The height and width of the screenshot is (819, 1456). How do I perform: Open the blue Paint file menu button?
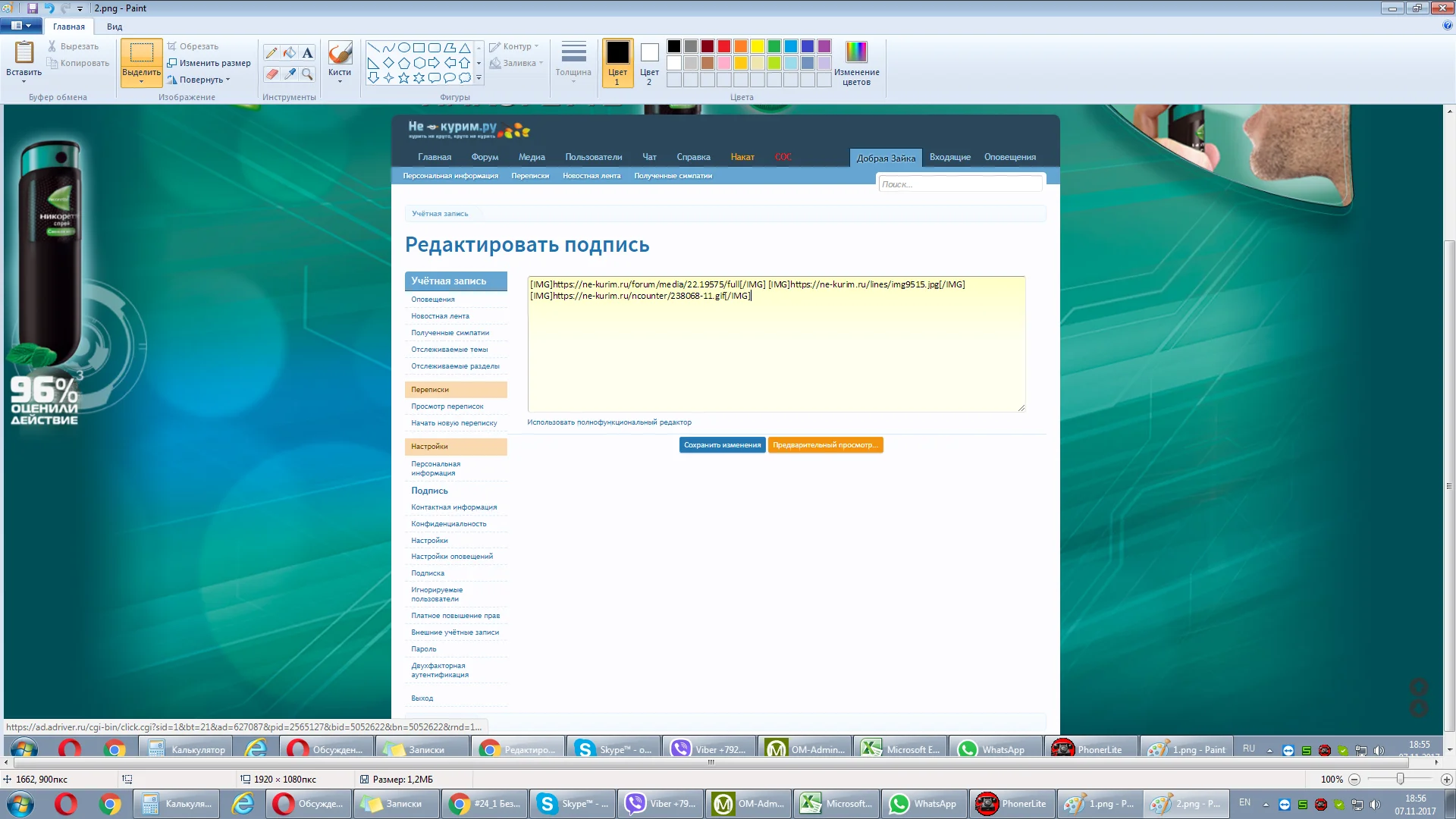point(21,26)
